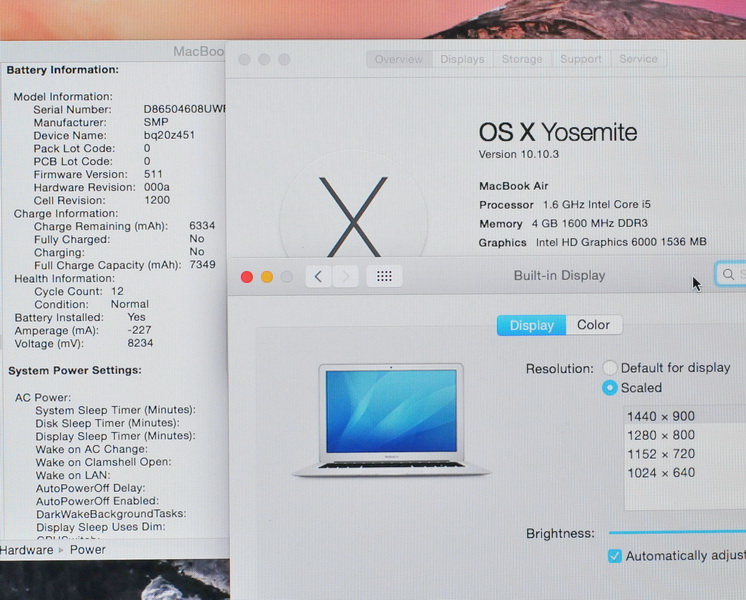Click the Device Name bq20z451
746x600 pixels.
tap(169, 135)
